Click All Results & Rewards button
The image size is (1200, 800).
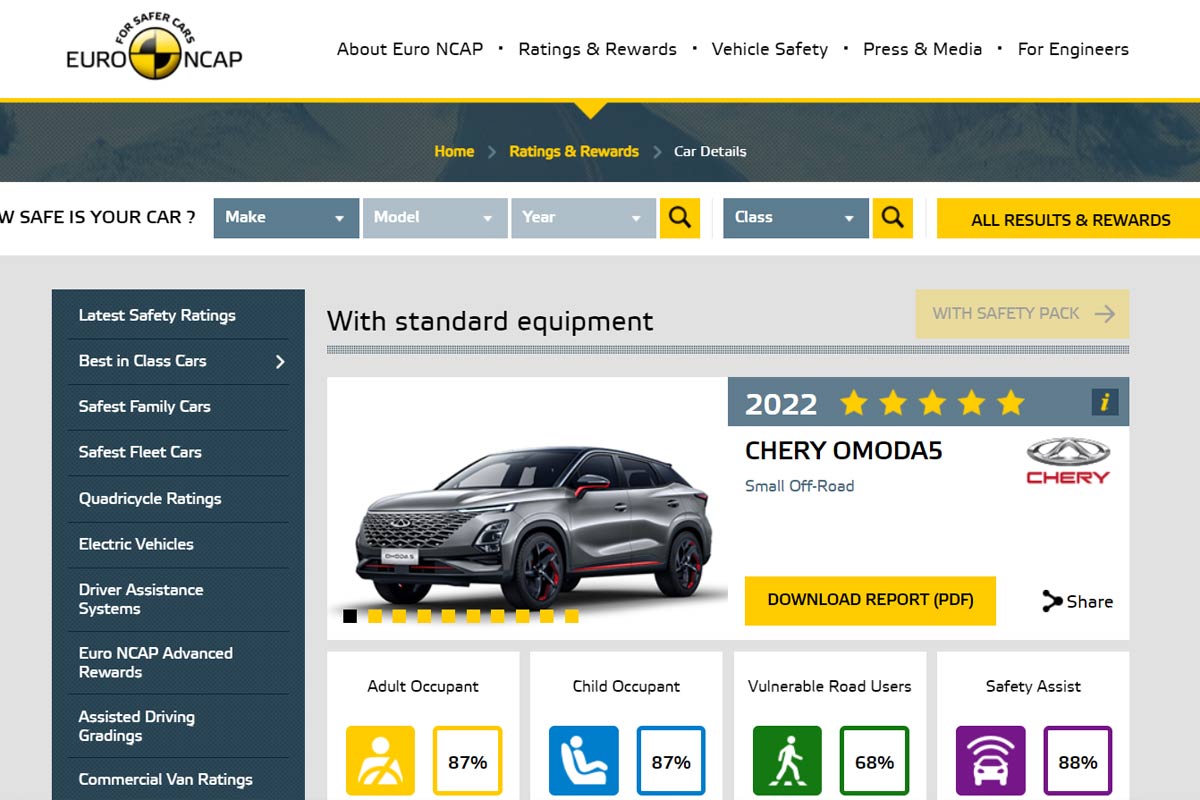1070,220
